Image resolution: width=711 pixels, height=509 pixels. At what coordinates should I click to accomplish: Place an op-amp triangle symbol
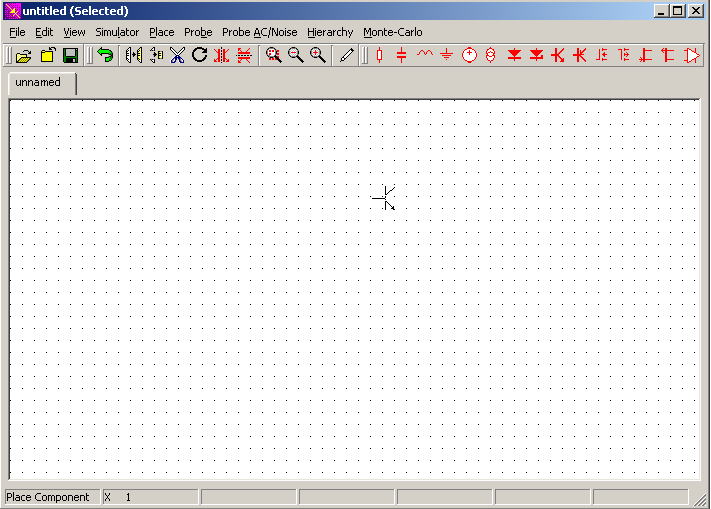[692, 55]
